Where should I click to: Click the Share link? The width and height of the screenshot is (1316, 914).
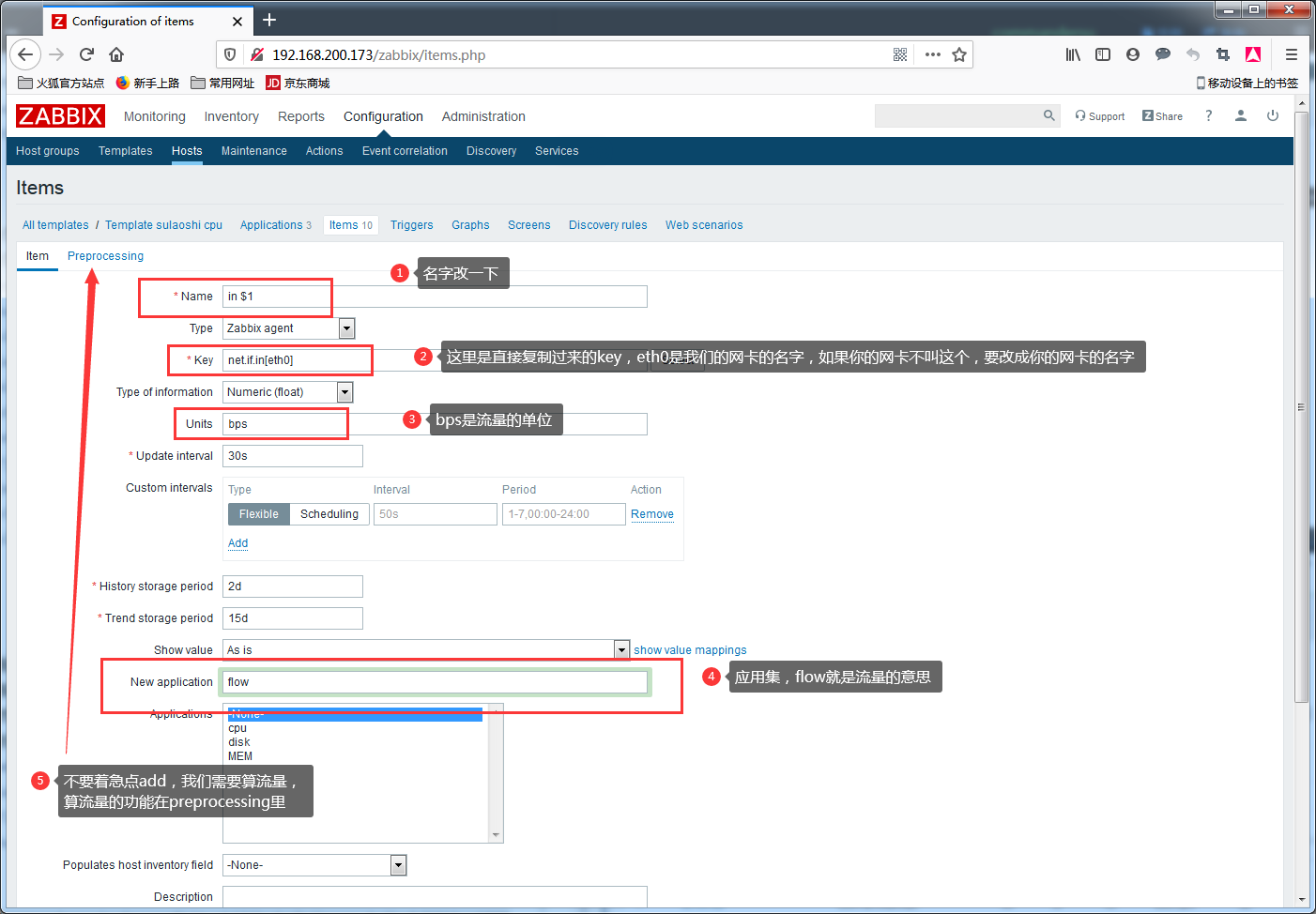coord(1162,116)
